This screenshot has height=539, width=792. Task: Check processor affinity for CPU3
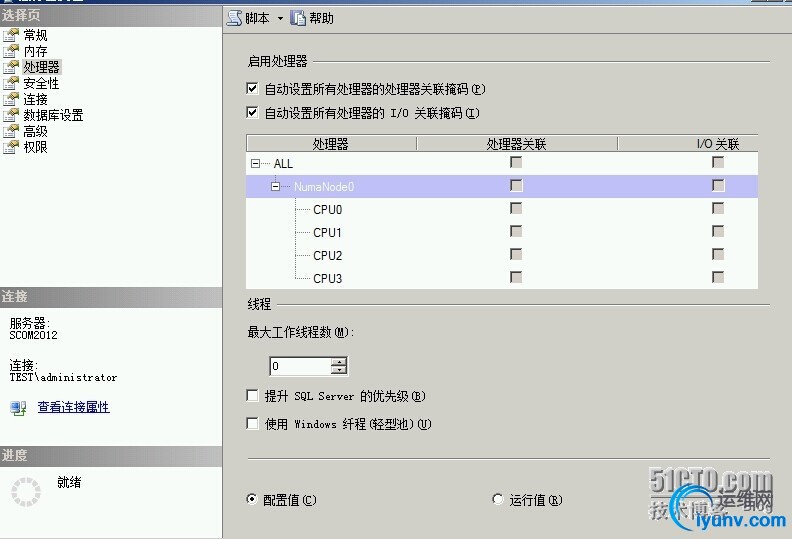point(516,277)
